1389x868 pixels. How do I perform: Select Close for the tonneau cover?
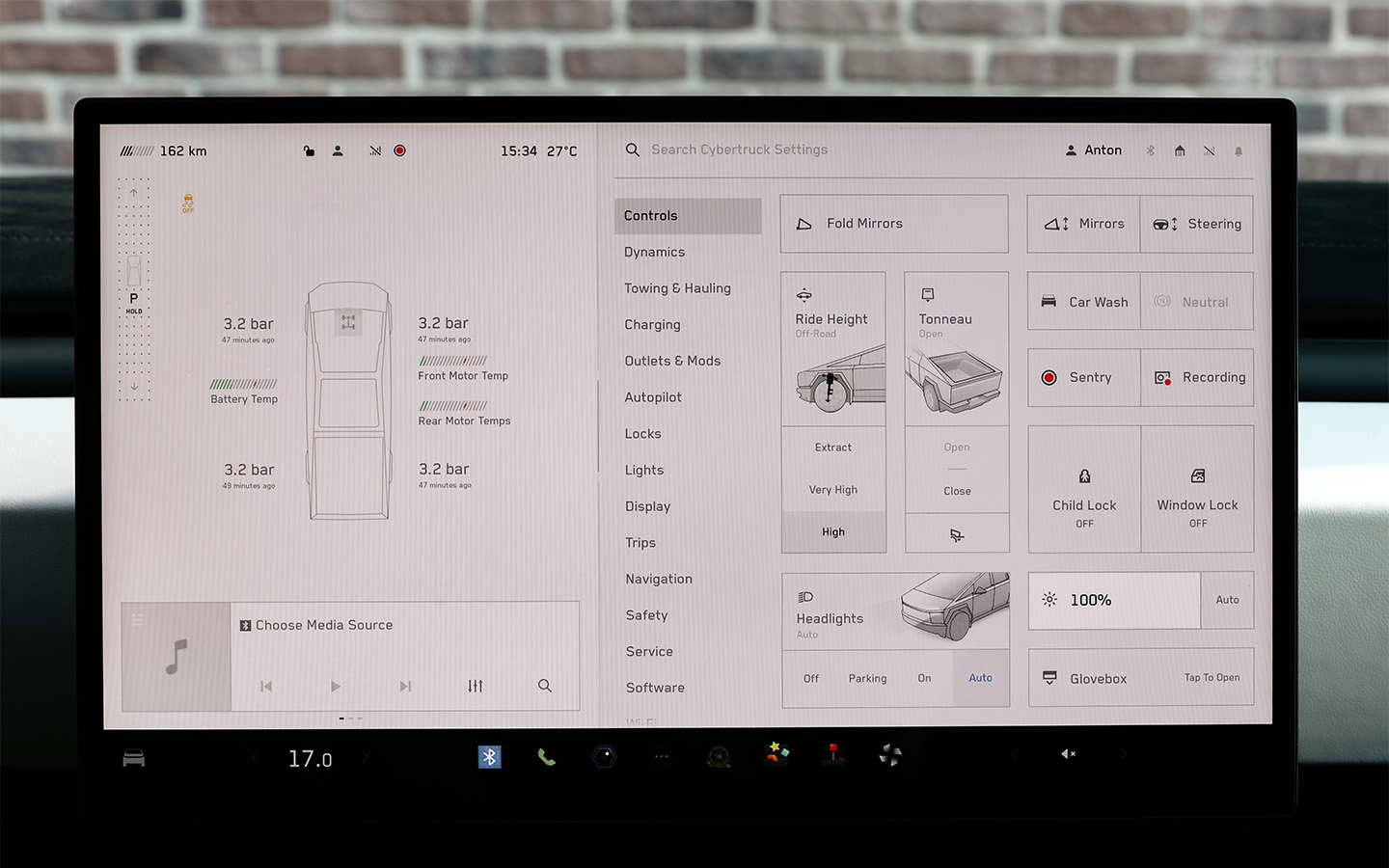957,492
